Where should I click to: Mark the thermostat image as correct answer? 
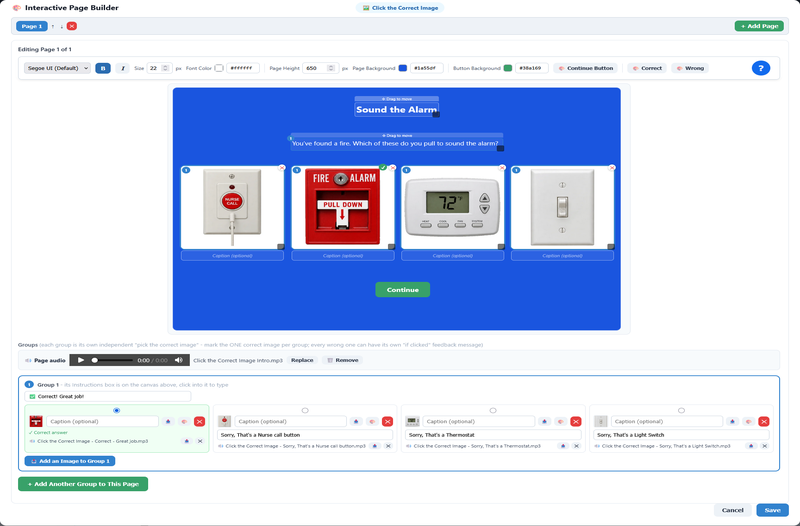tap(493, 410)
